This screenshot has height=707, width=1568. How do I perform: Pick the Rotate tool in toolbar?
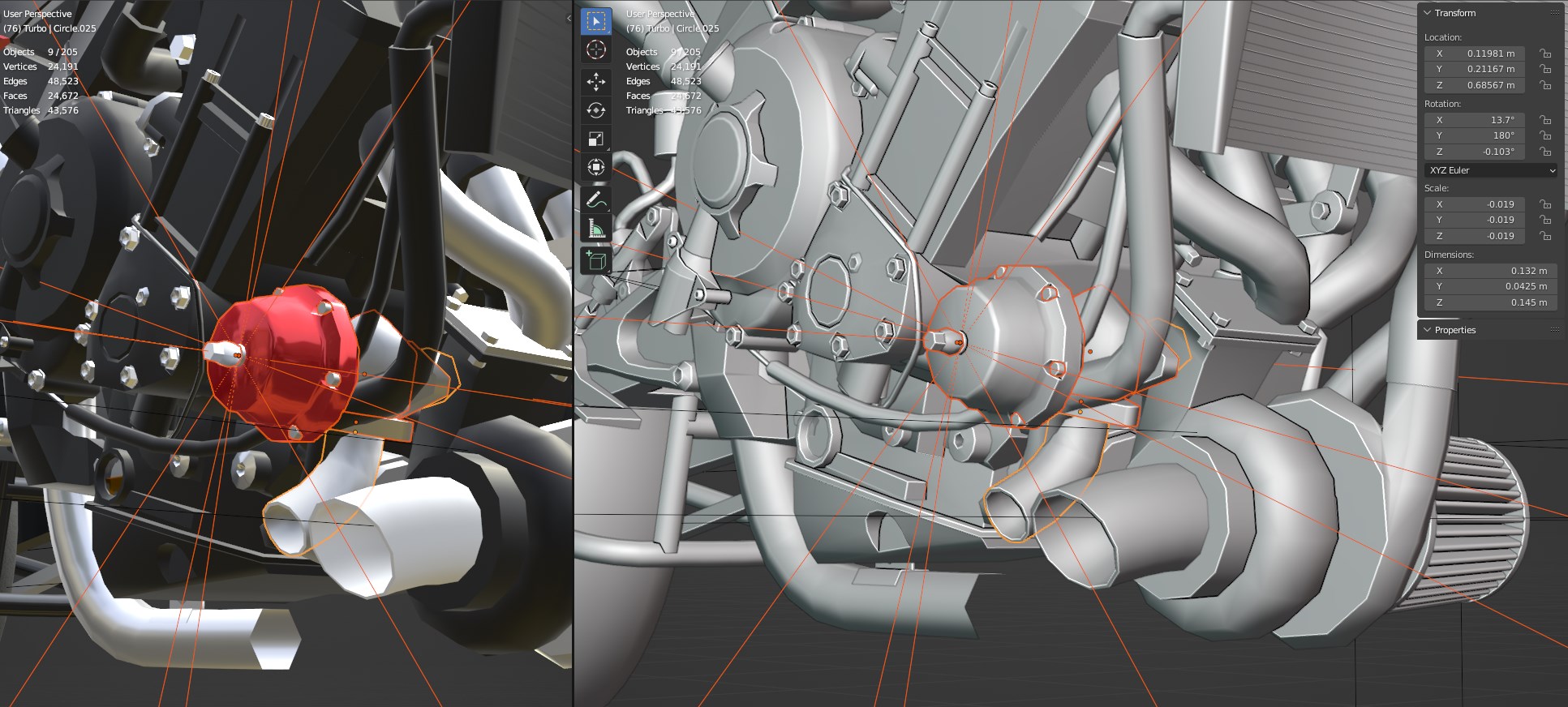[x=596, y=110]
